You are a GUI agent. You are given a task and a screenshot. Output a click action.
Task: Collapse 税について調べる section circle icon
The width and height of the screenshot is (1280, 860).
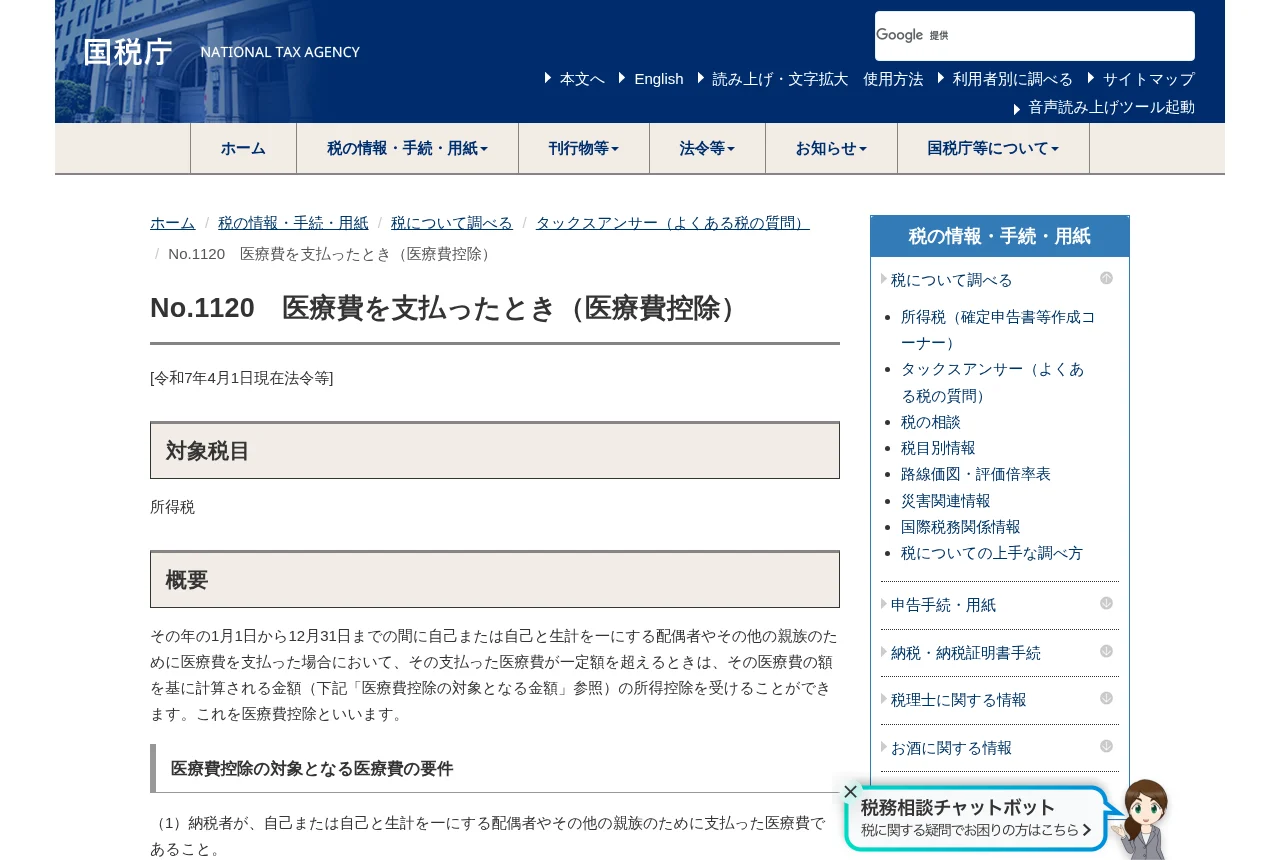[x=1106, y=278]
